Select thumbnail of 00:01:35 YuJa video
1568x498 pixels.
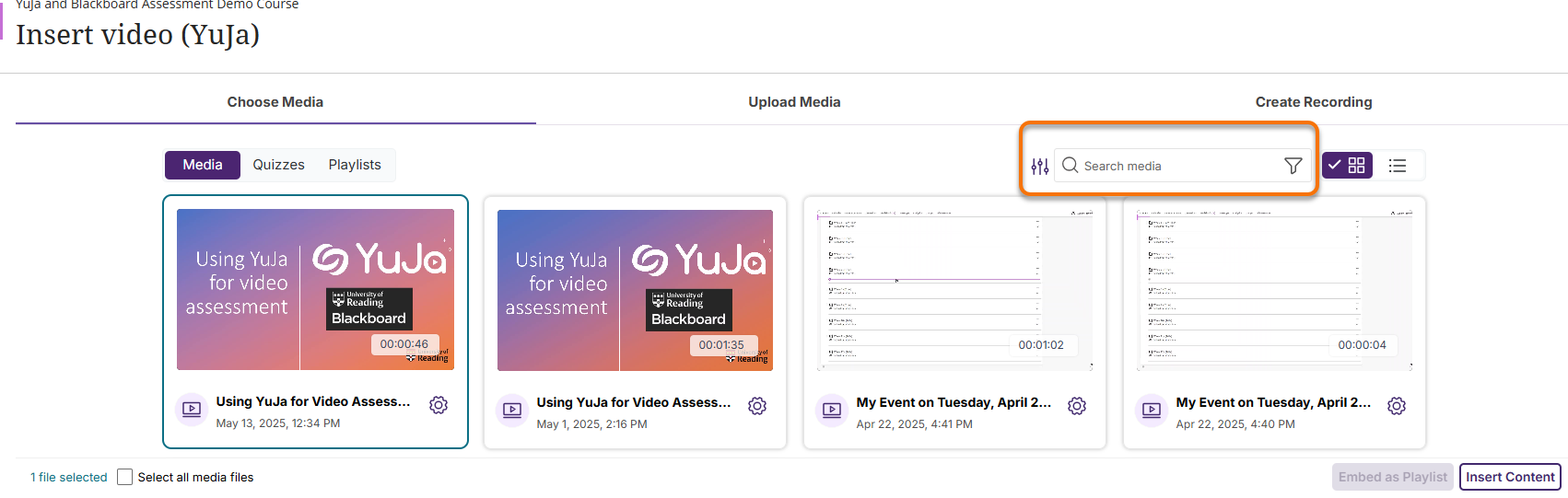pyautogui.click(x=635, y=291)
